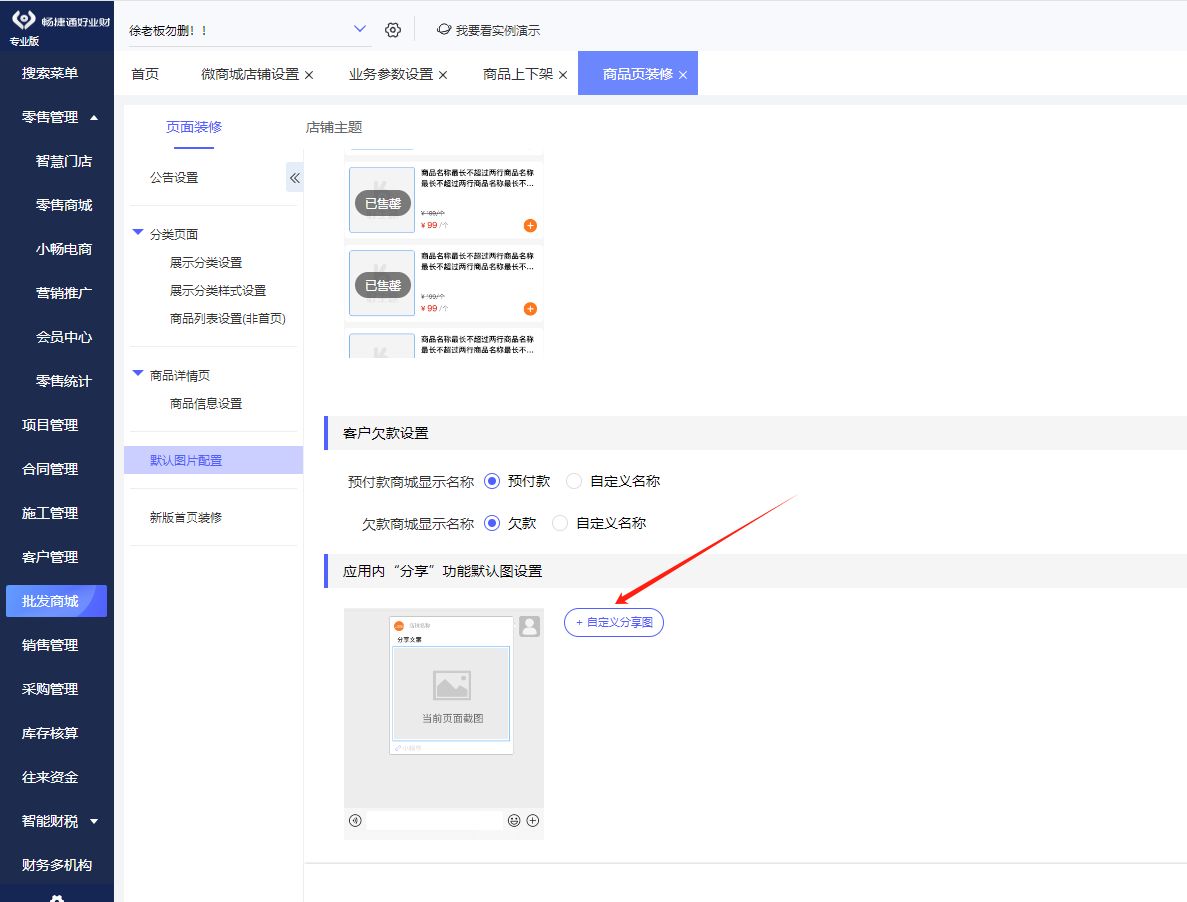Close the 商品页装修 tab
Viewport: 1187px width, 902px height.
pyautogui.click(x=683, y=75)
